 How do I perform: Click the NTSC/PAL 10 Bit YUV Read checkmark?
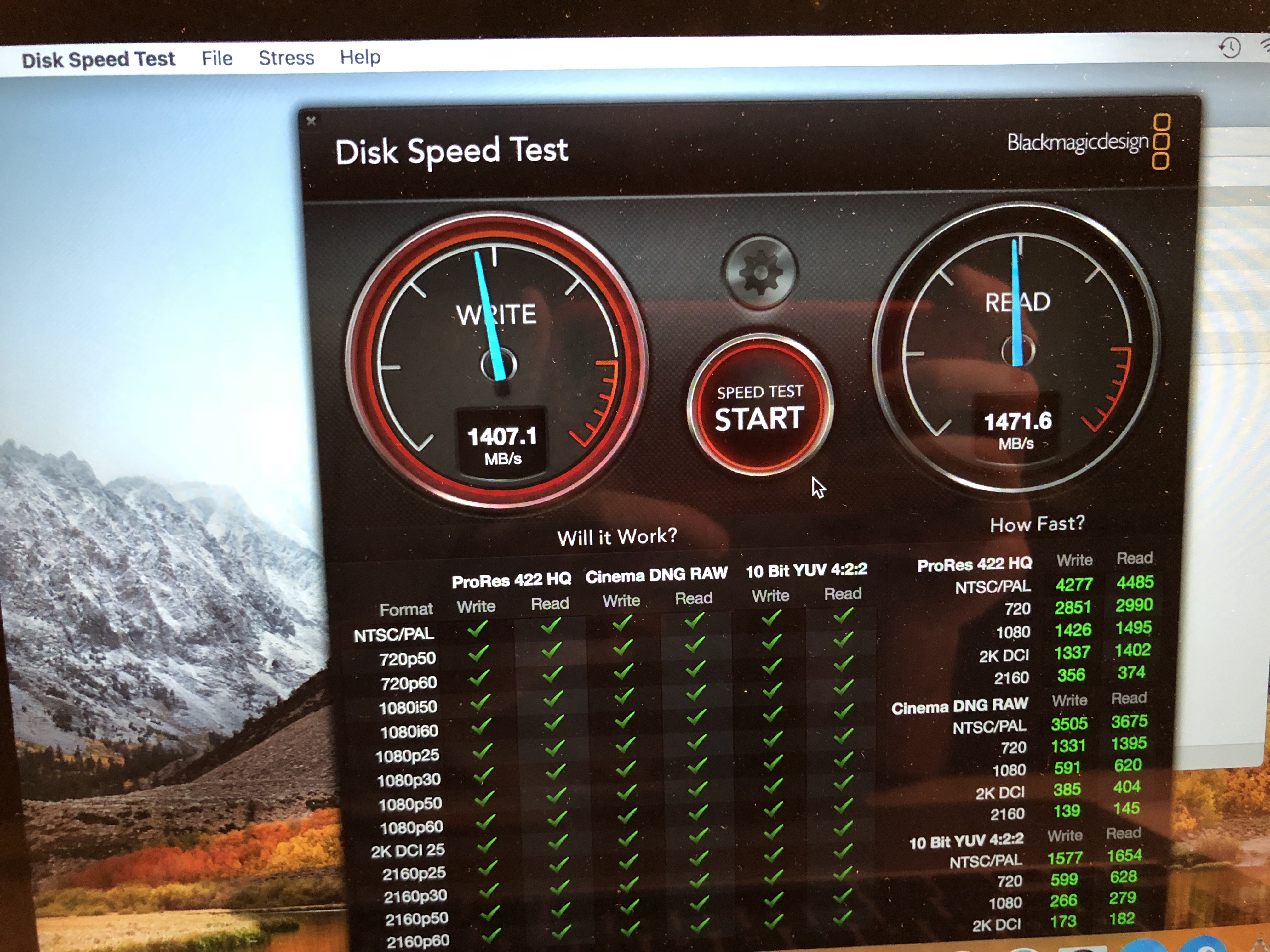(x=843, y=616)
